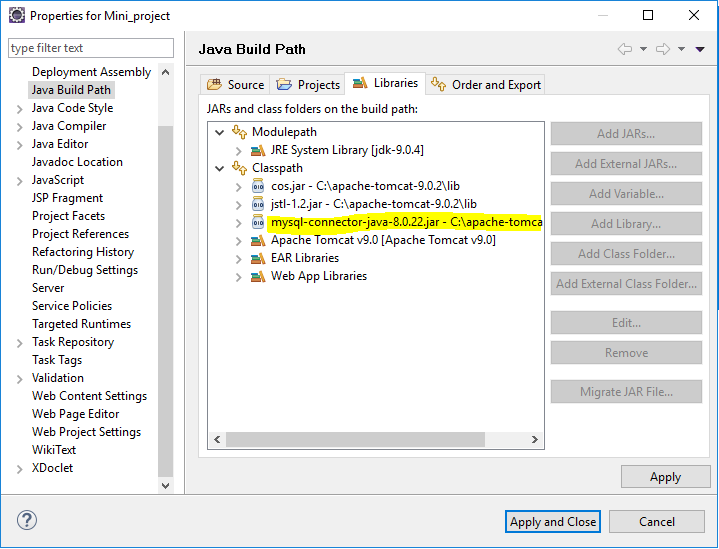Image resolution: width=719 pixels, height=549 pixels.
Task: Expand the JRE System Library node
Action: tap(238, 150)
